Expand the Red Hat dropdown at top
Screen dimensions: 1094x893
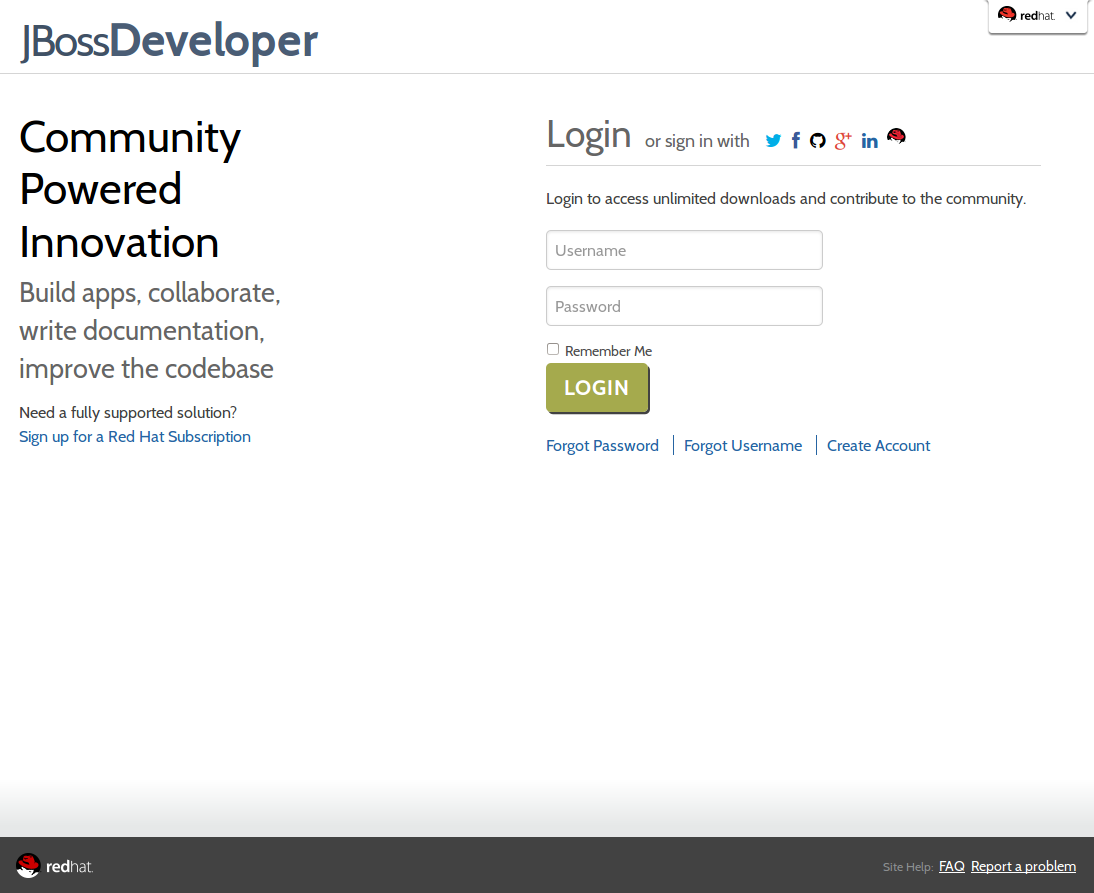pyautogui.click(x=1037, y=15)
